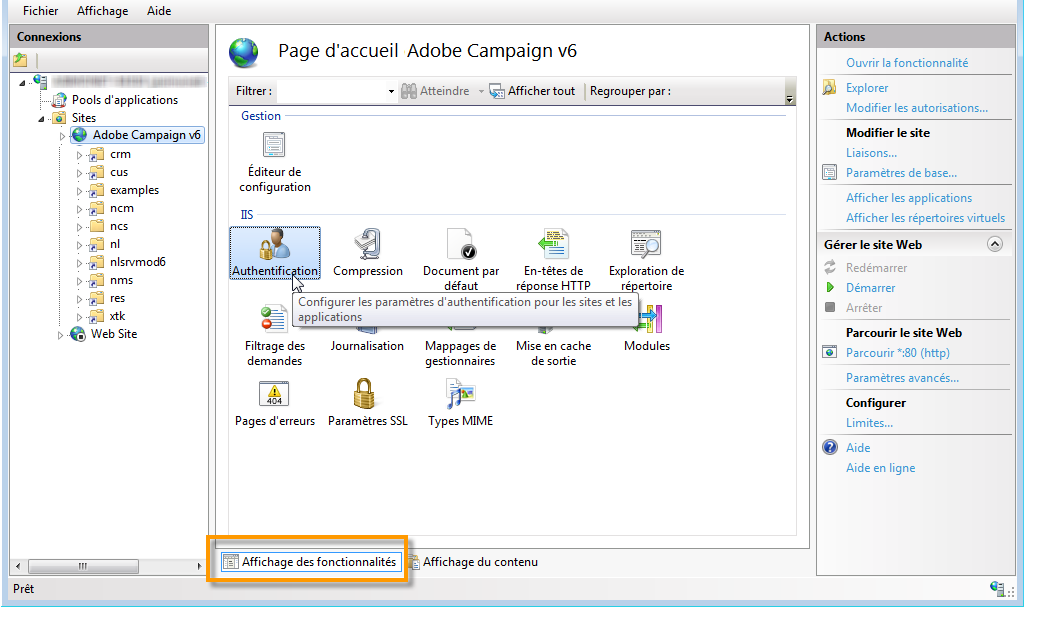Click Afficher les applications link

(x=909, y=198)
